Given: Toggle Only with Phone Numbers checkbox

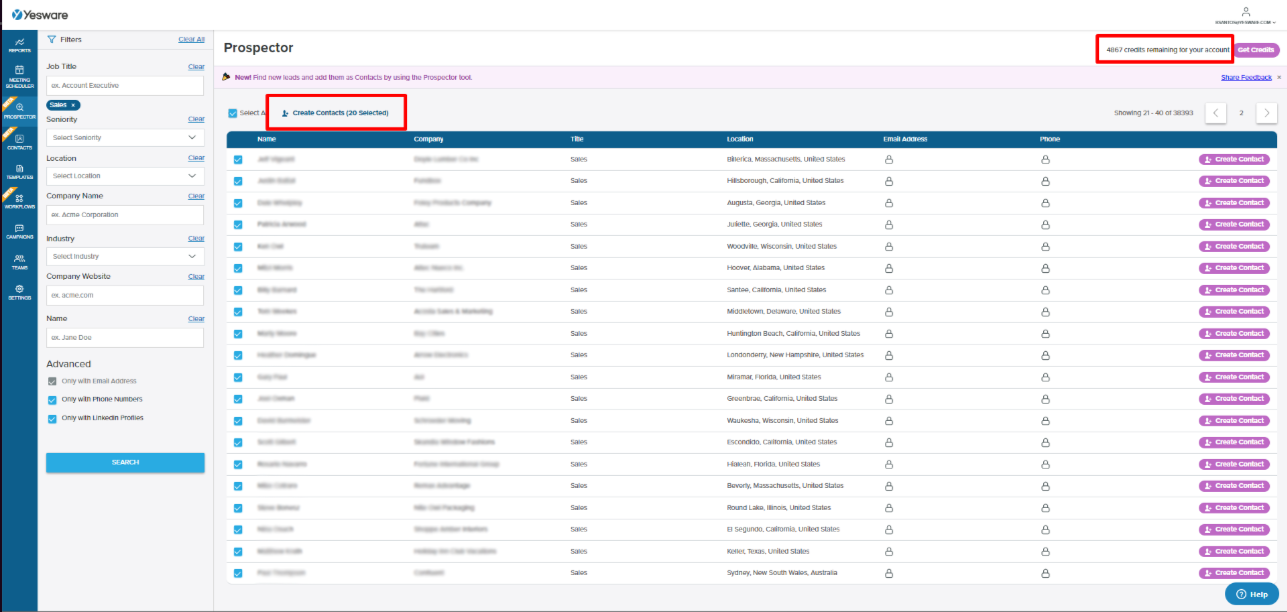Looking at the screenshot, I should pos(52,400).
